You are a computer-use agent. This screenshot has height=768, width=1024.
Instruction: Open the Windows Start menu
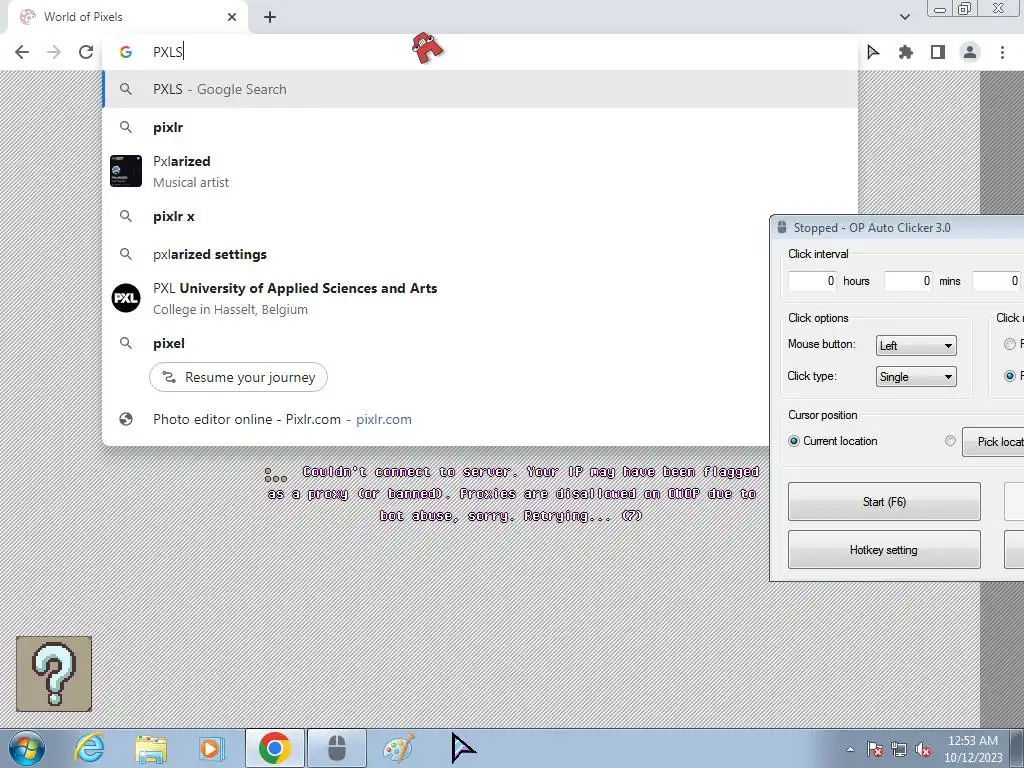[27, 748]
